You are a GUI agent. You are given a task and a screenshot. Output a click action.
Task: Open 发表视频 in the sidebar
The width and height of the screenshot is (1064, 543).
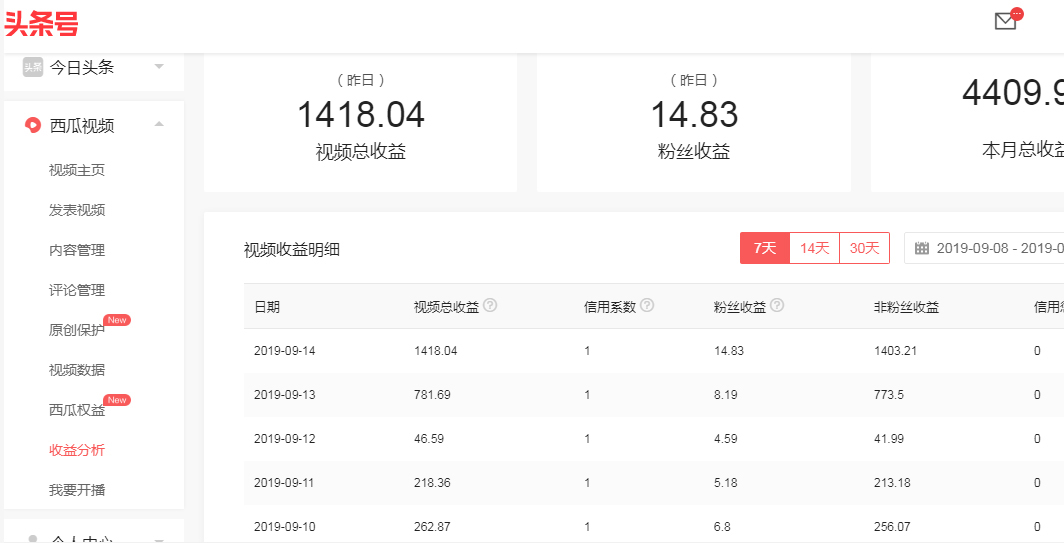(77, 210)
